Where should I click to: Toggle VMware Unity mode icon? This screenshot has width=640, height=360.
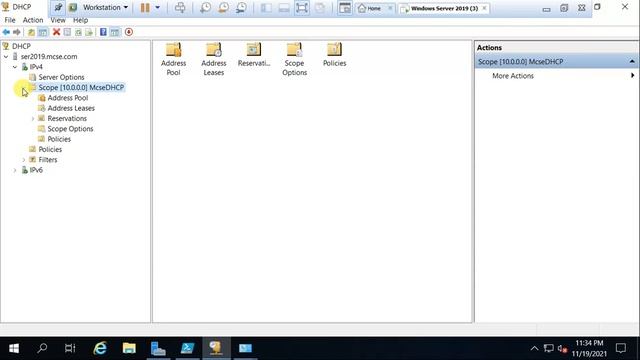tap(320, 8)
